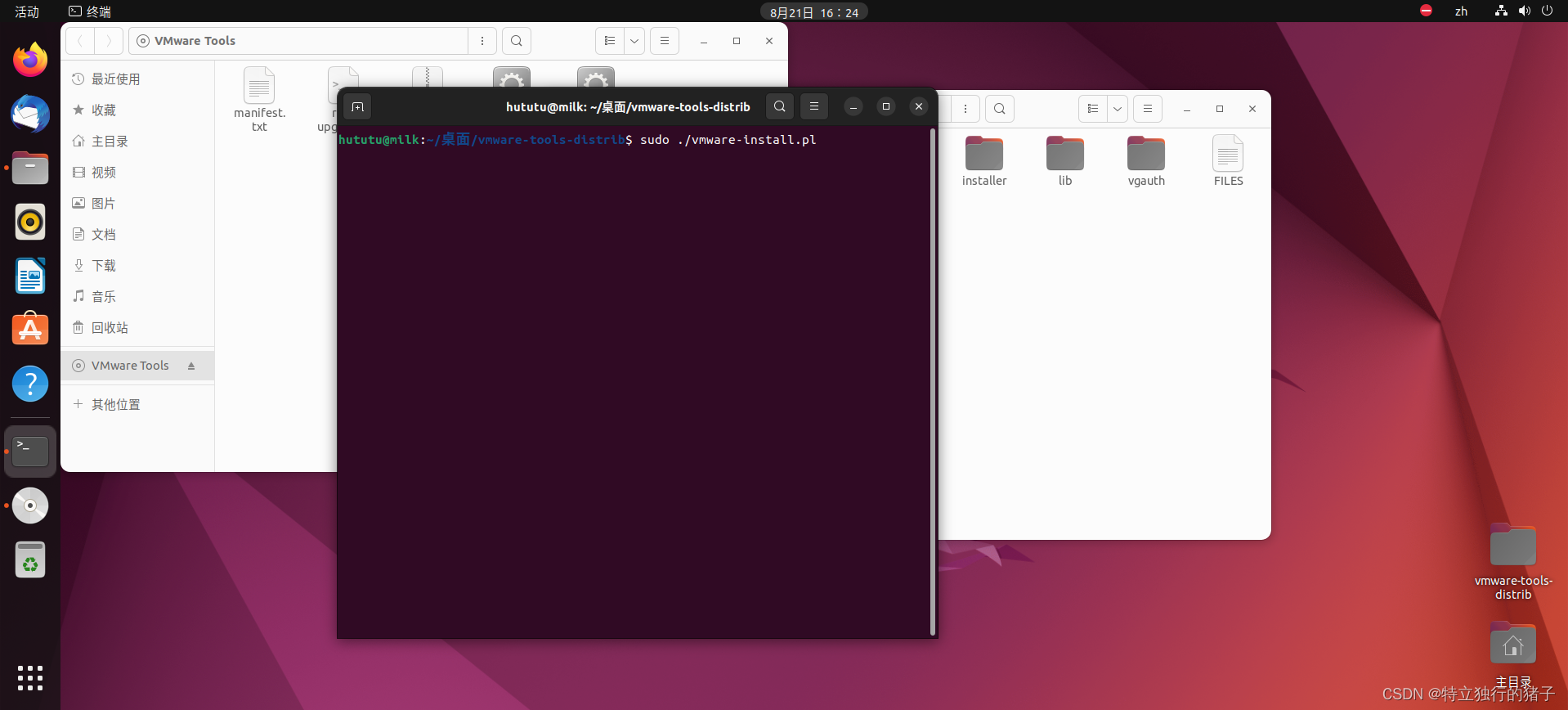Go to Home folder in sidebar
Viewport: 1568px width, 710px height.
137,142
